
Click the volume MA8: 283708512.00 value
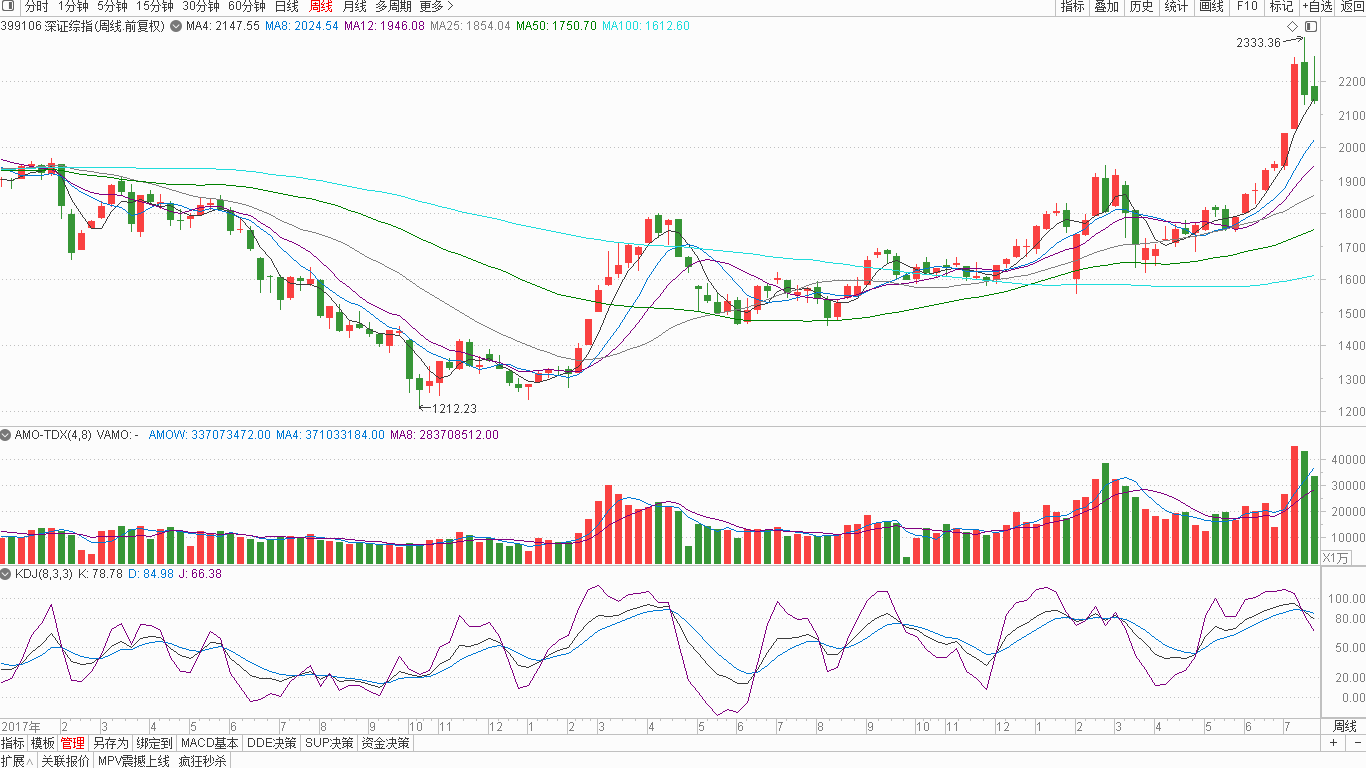click(443, 435)
